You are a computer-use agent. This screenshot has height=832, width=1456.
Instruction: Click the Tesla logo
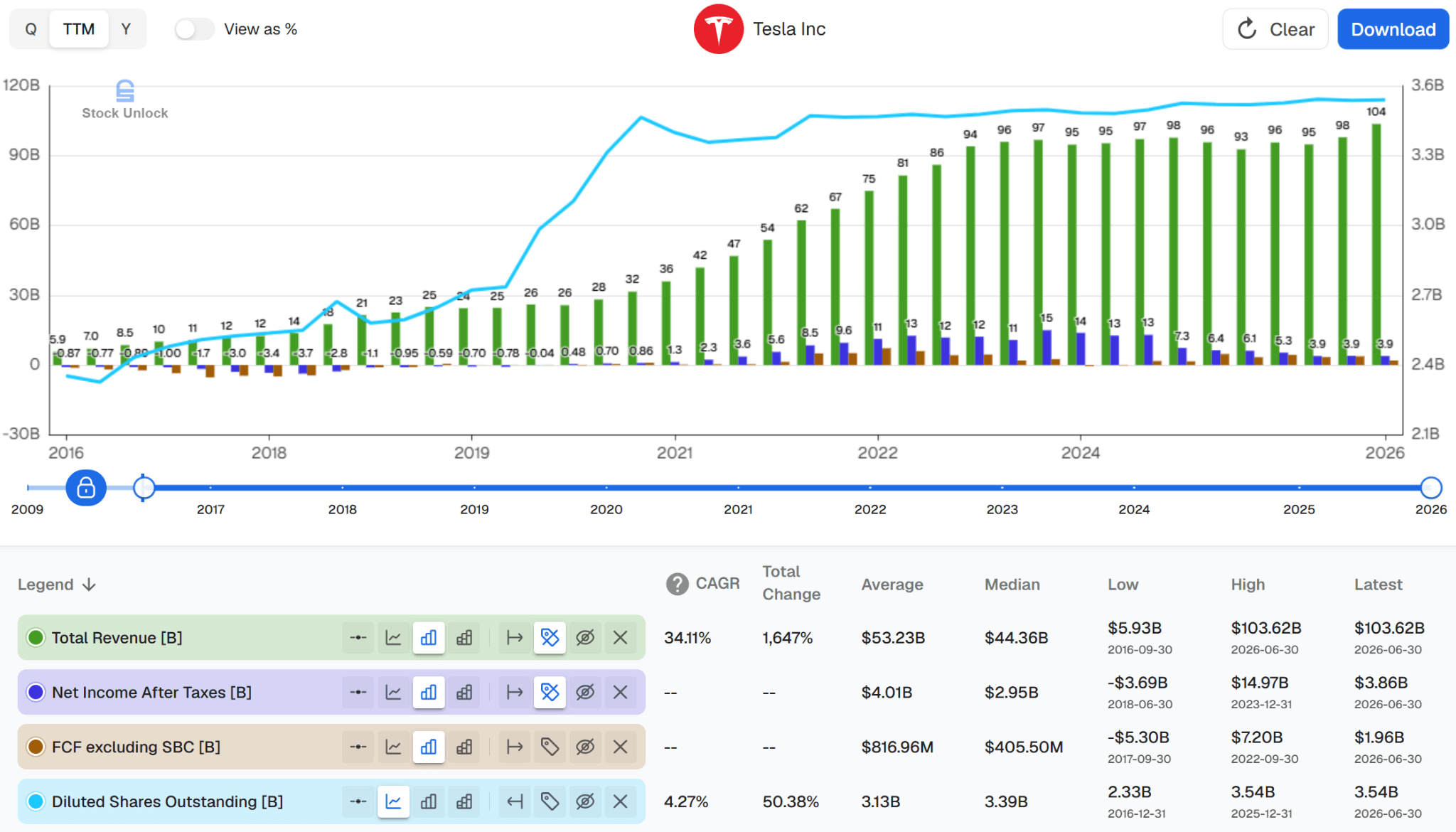click(x=719, y=29)
